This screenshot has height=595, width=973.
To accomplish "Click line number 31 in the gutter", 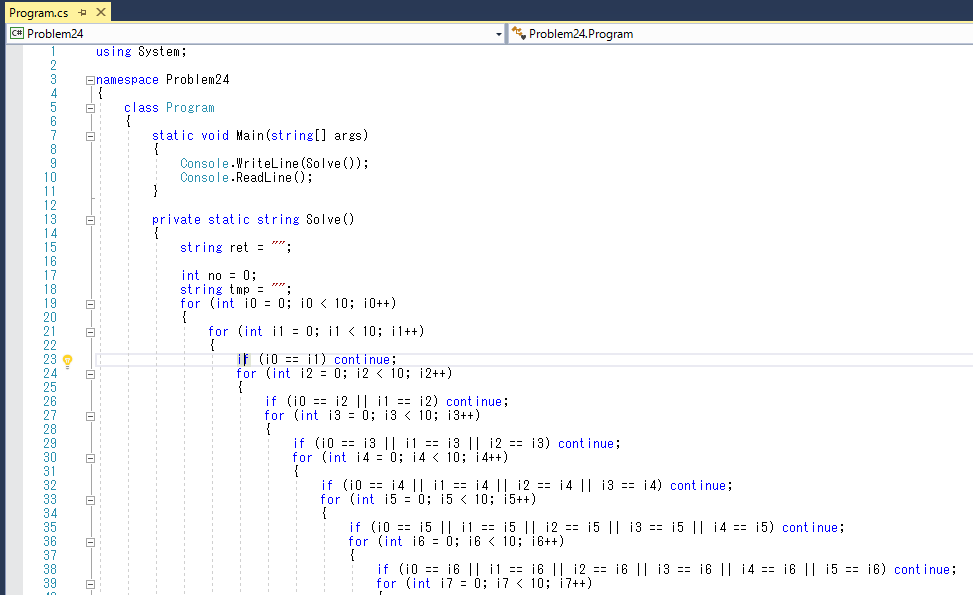I will [x=50, y=472].
